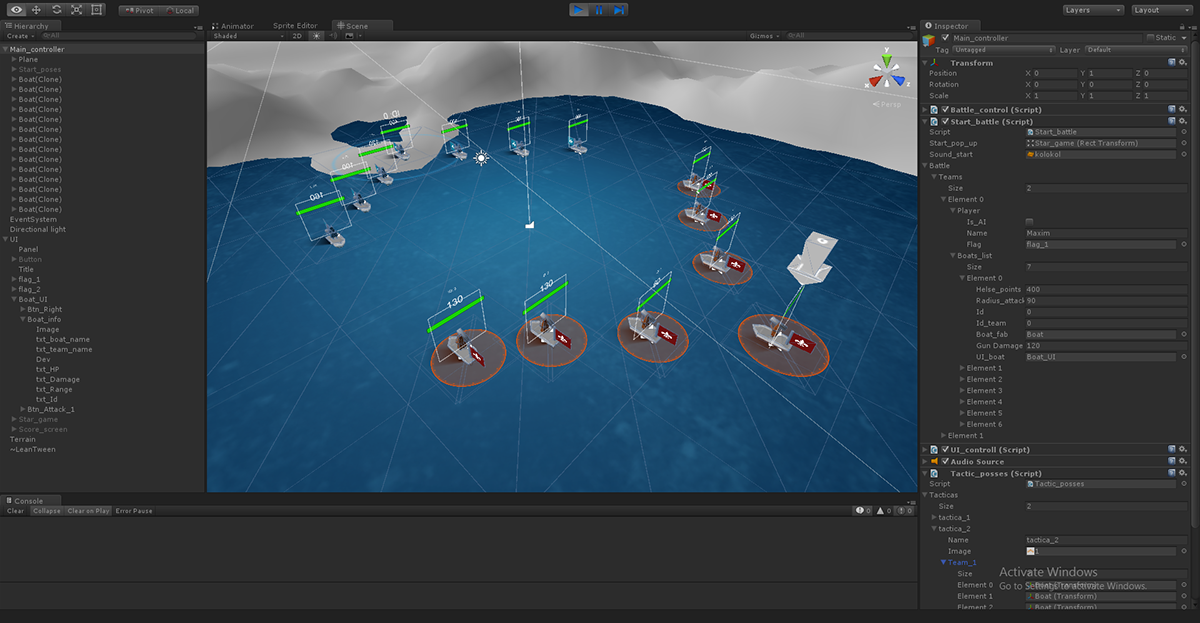The width and height of the screenshot is (1200, 623).
Task: Click console Clear on Play button
Action: tap(88, 511)
